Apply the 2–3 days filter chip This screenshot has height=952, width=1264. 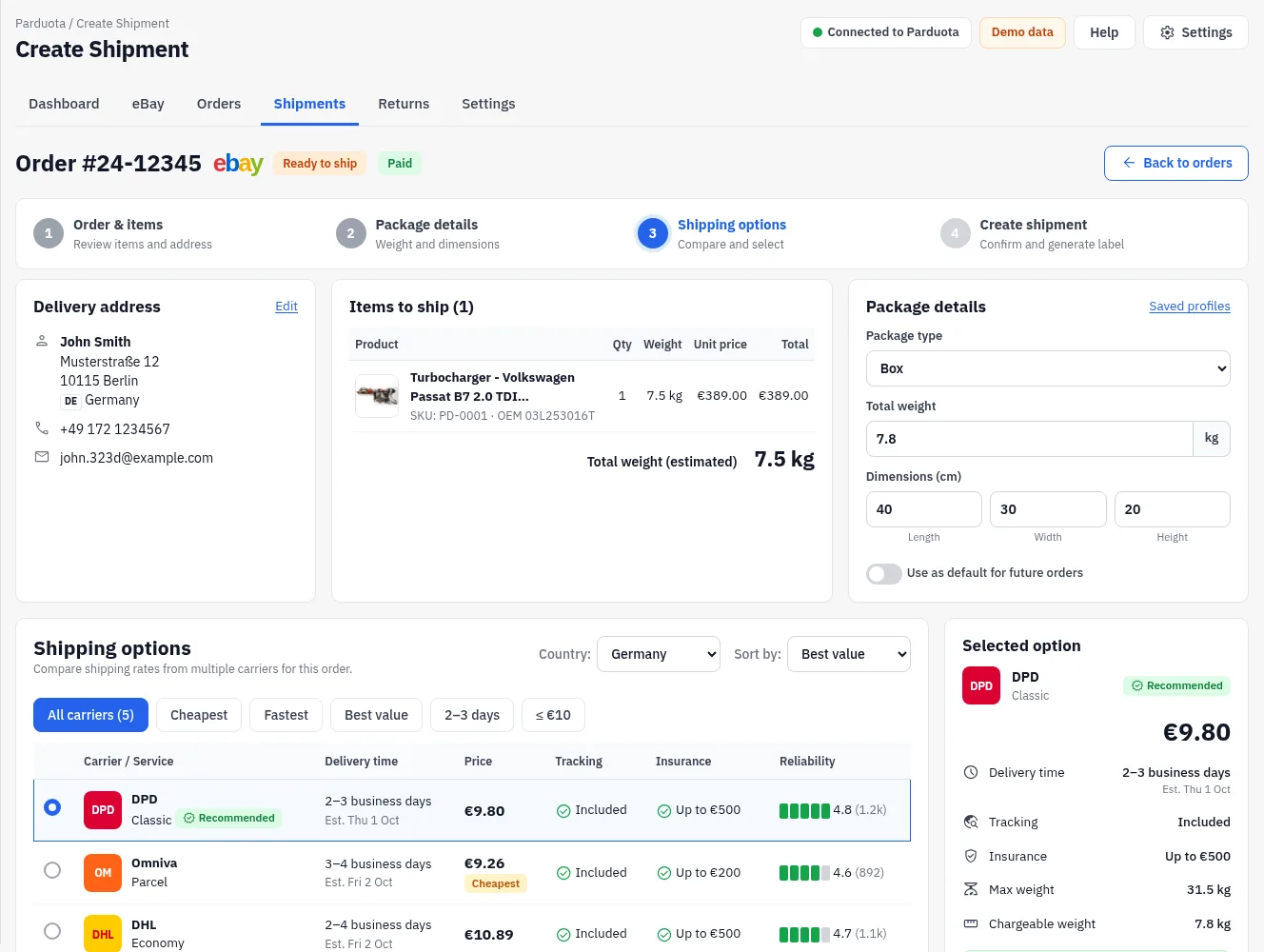(472, 715)
